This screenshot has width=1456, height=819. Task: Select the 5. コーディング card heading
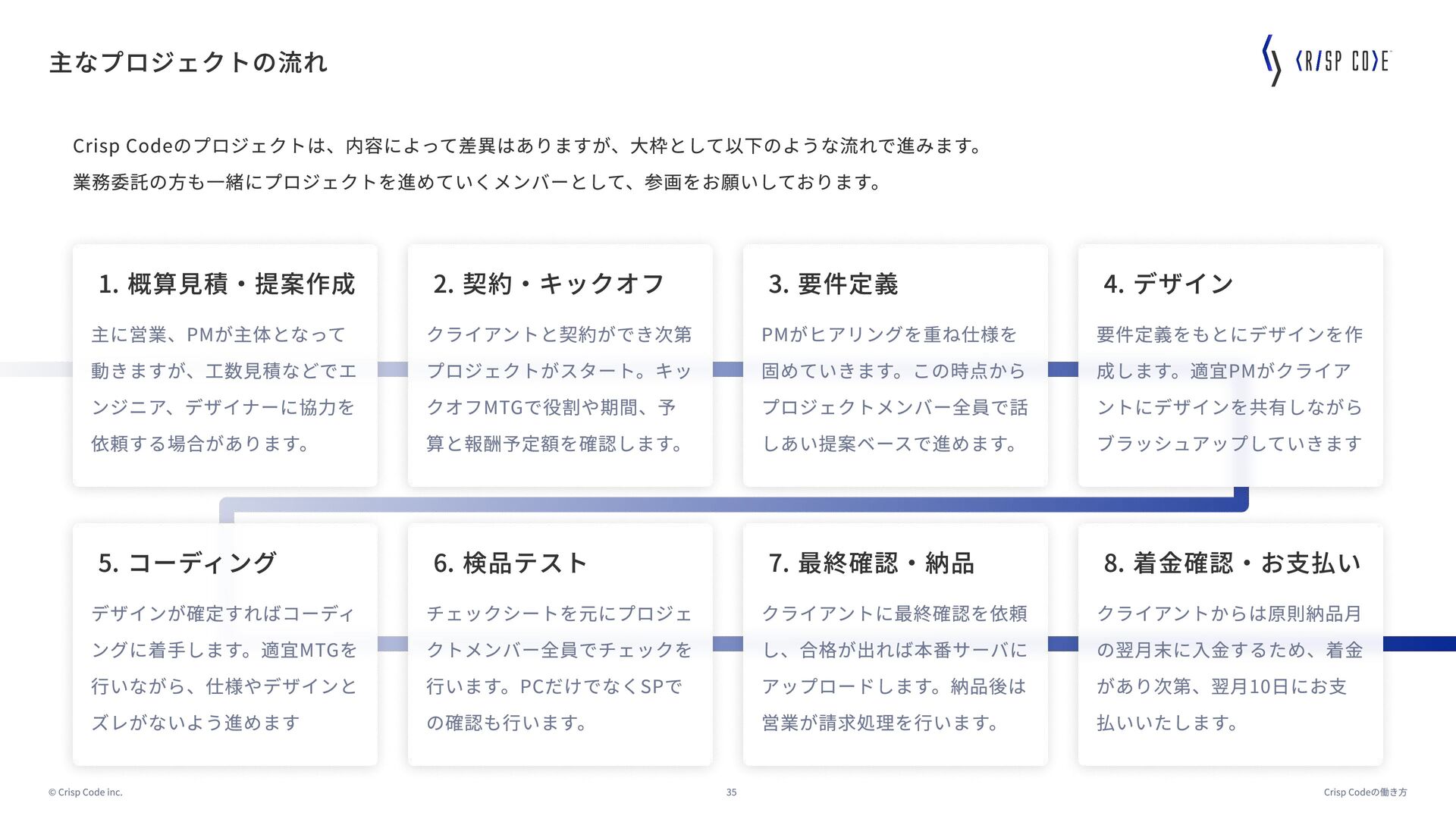click(x=187, y=563)
